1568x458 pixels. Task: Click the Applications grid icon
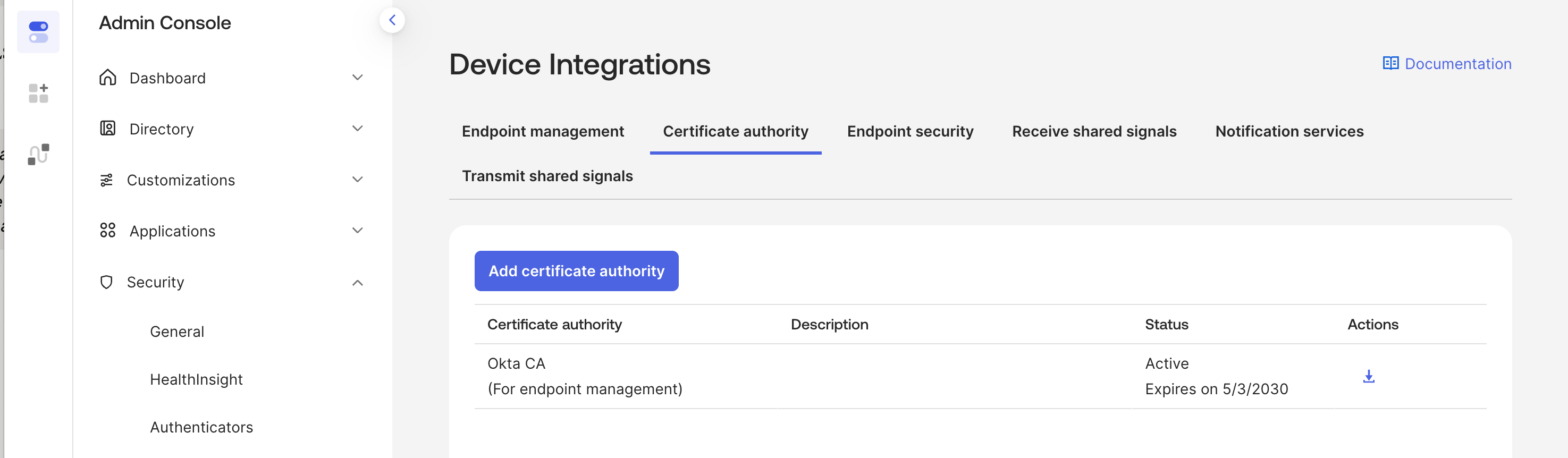tap(108, 231)
